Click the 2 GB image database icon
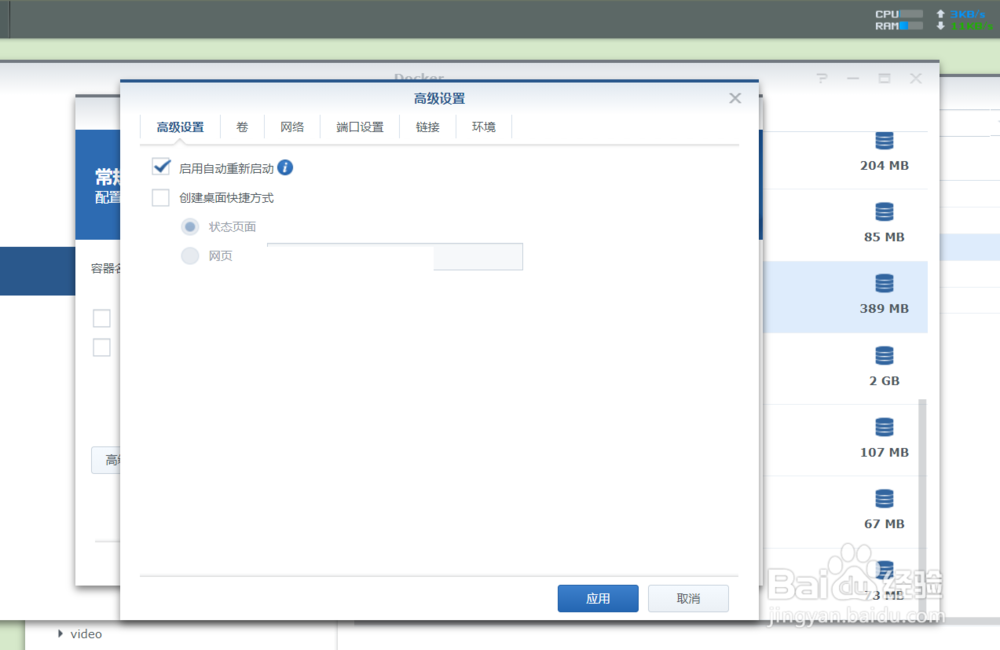The height and width of the screenshot is (650, 1000). click(884, 355)
